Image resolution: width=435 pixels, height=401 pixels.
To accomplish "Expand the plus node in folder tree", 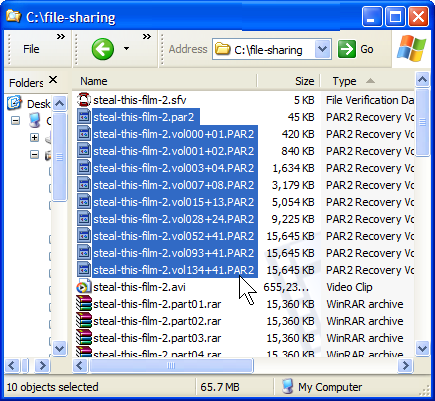I will [34, 137].
